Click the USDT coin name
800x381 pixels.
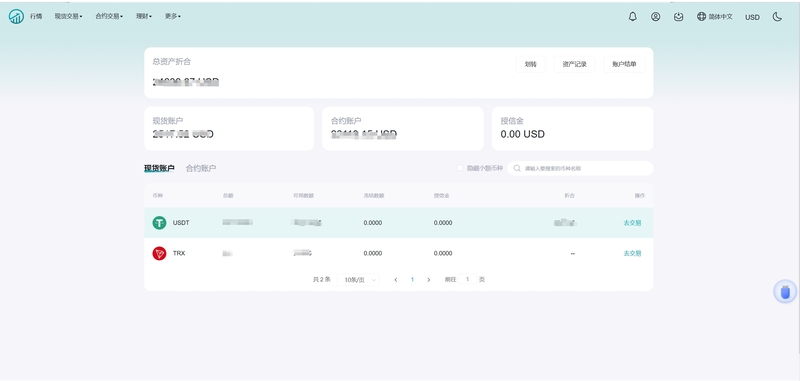[x=181, y=223]
